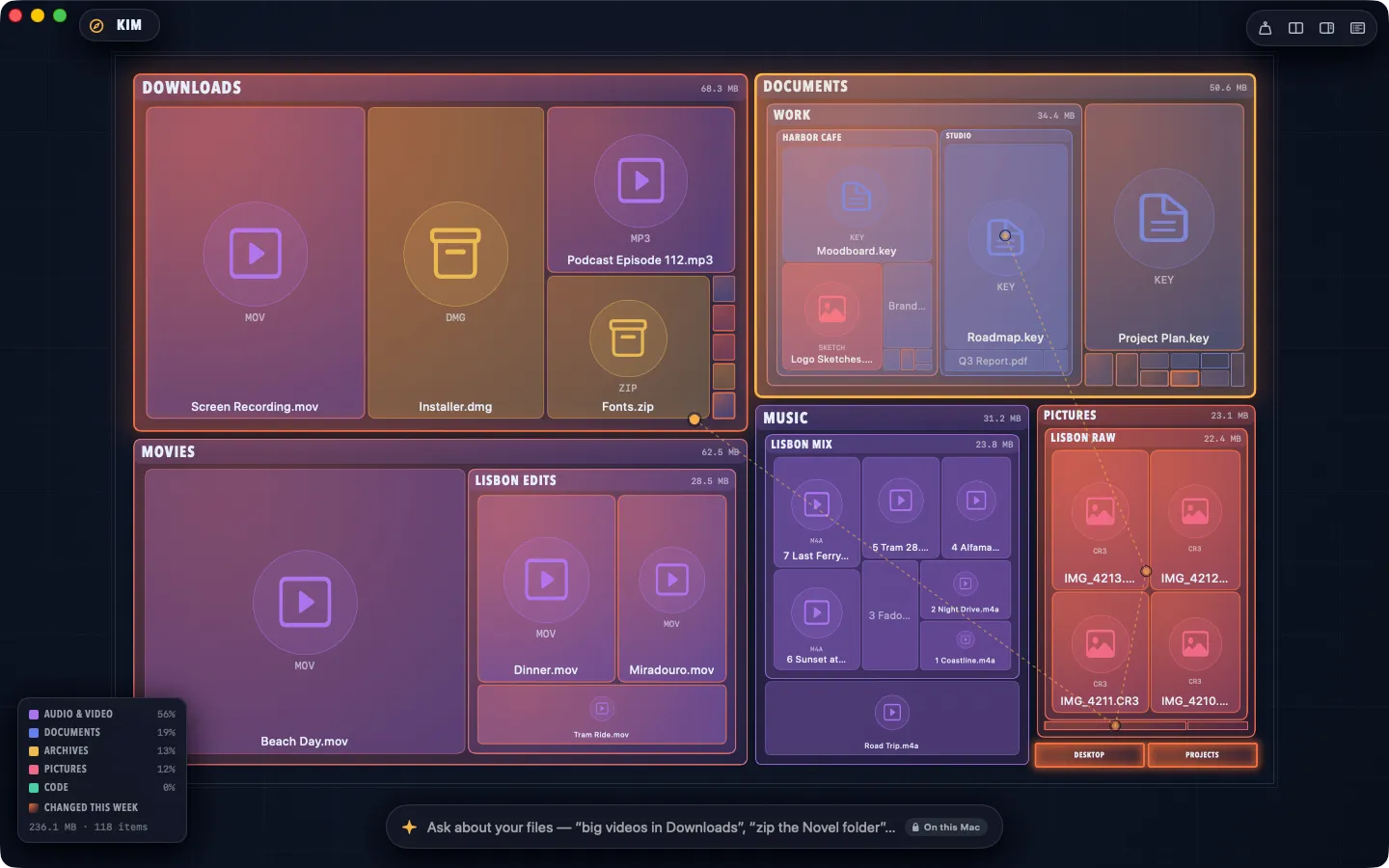Click the 2 Night Drive.m4a file name

pyautogui.click(x=965, y=610)
